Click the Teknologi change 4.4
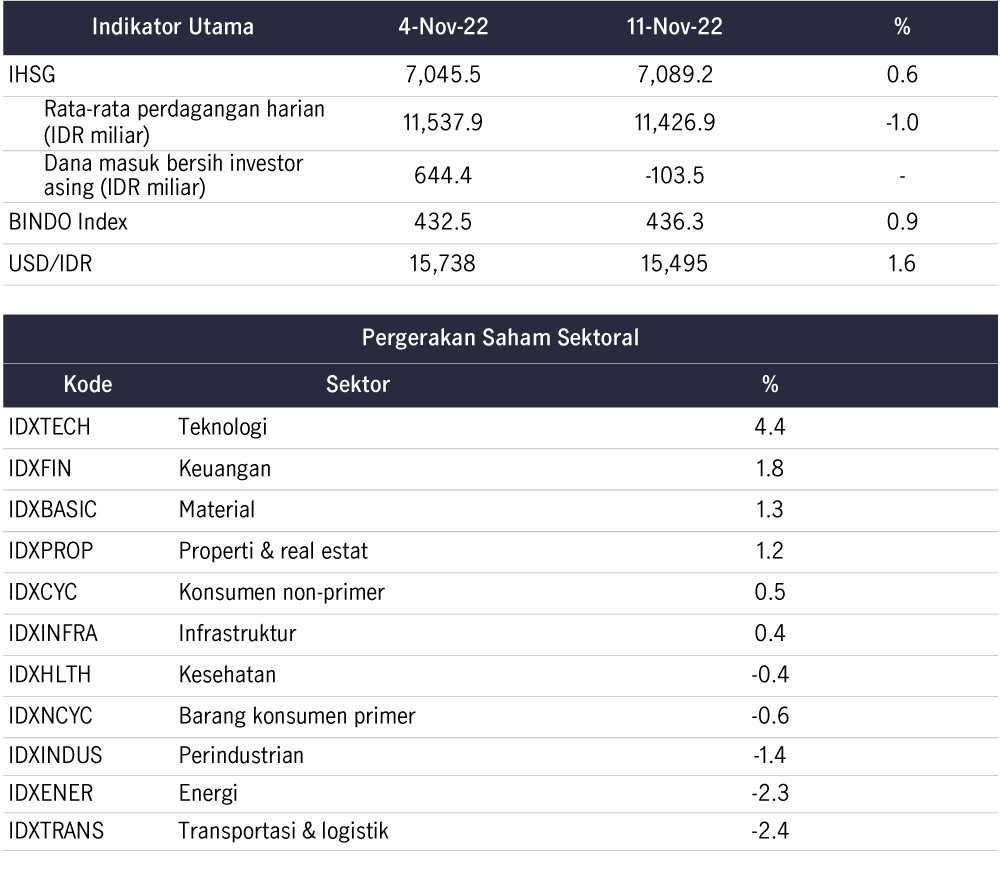Screen dimensions: 1000x876 point(770,427)
